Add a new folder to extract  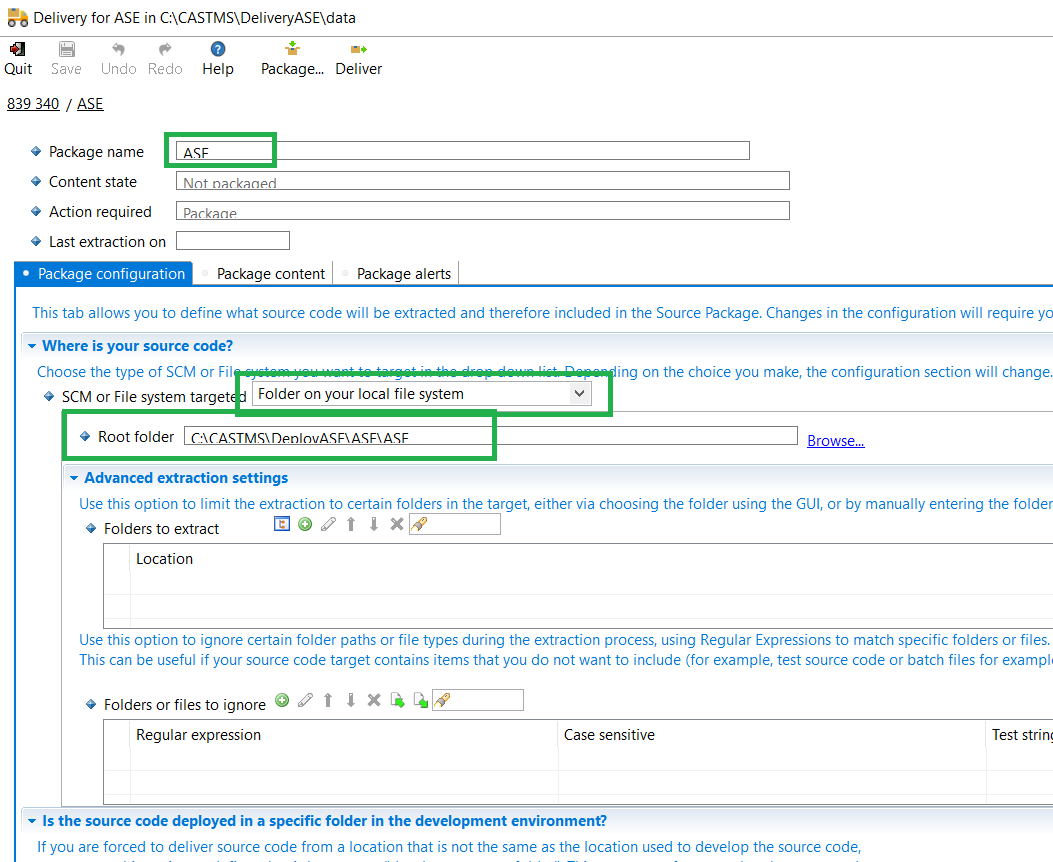pyautogui.click(x=305, y=524)
